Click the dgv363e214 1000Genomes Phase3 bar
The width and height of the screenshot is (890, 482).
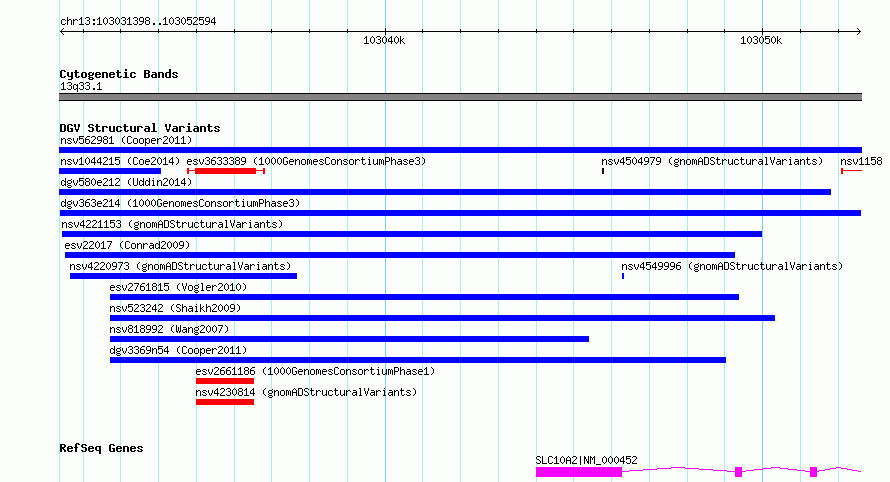[460, 213]
